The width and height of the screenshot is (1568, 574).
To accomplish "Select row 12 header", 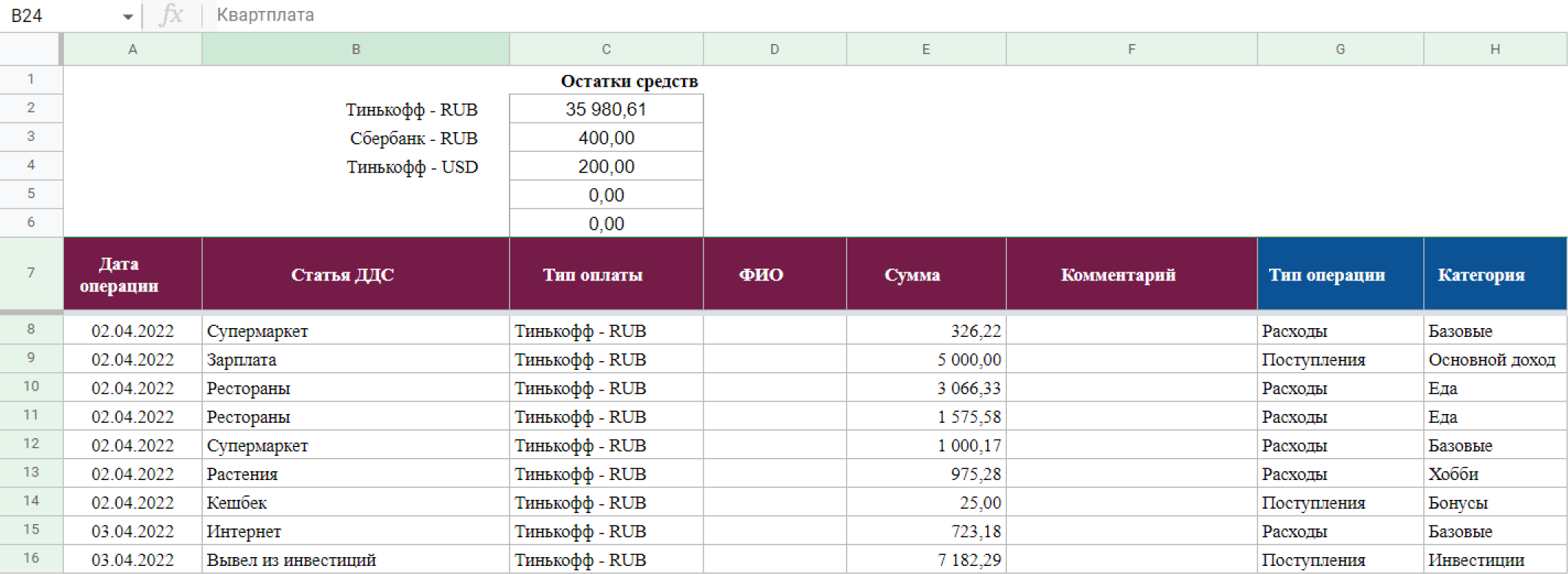I will tap(31, 444).
